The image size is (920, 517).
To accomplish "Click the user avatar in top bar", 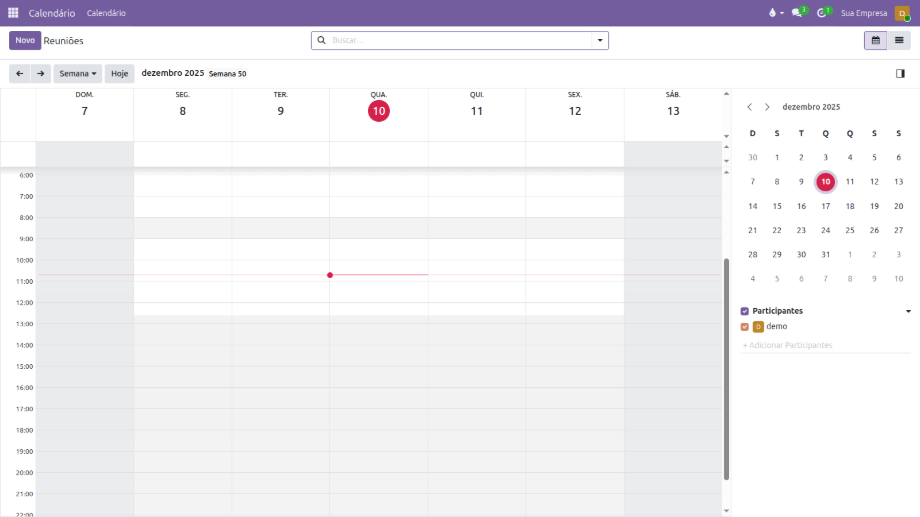I will click(902, 13).
